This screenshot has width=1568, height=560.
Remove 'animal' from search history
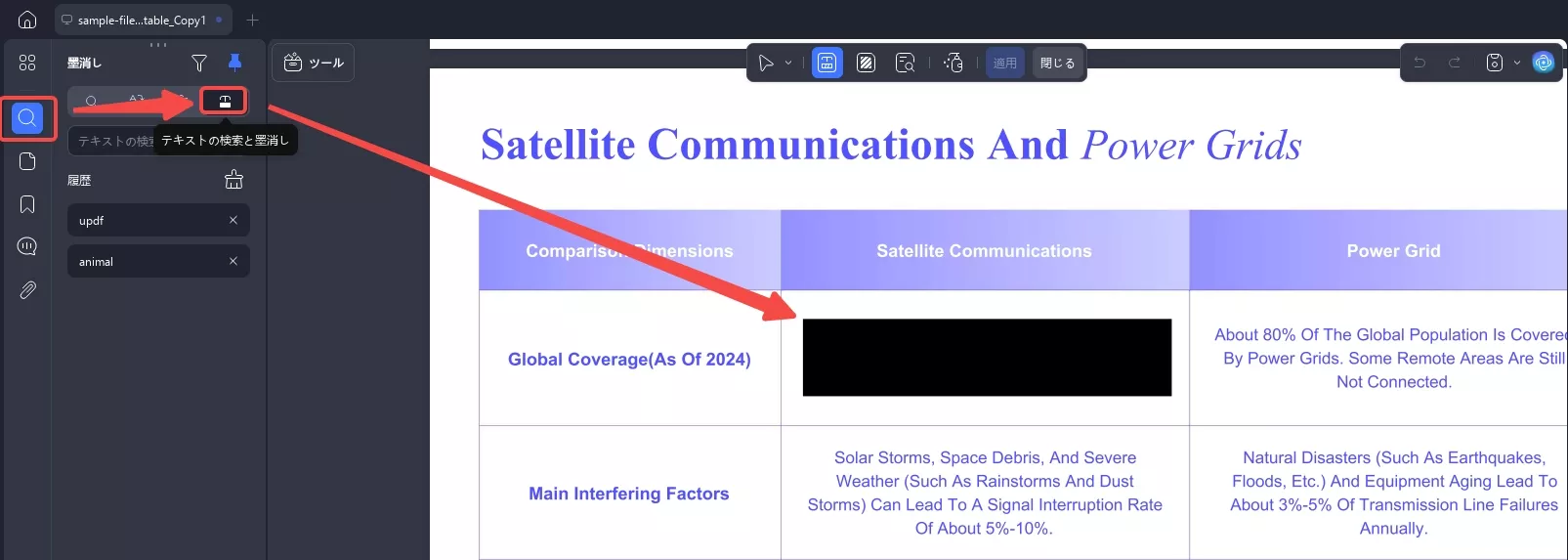pyautogui.click(x=233, y=261)
